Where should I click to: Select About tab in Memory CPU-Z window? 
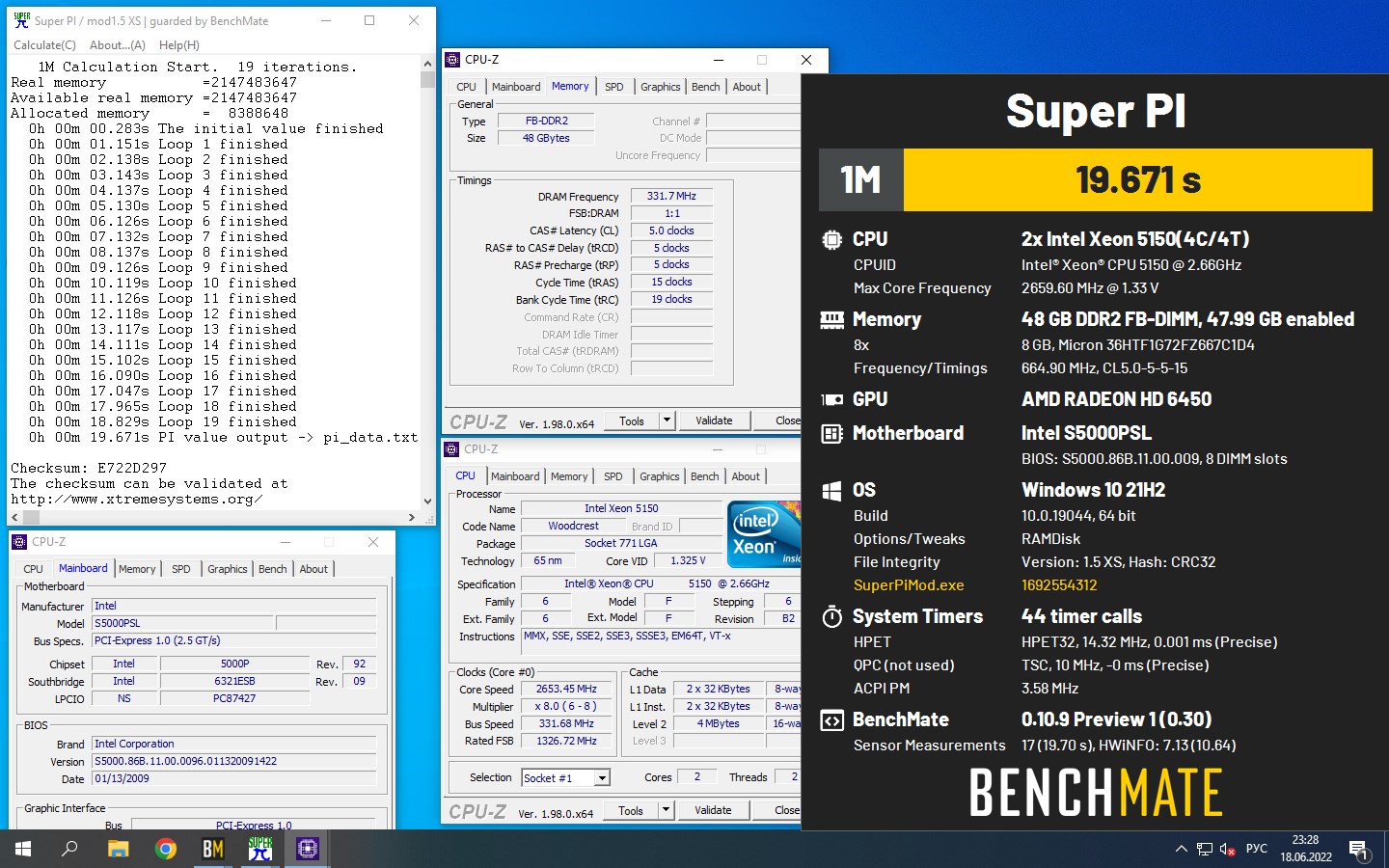[x=747, y=87]
